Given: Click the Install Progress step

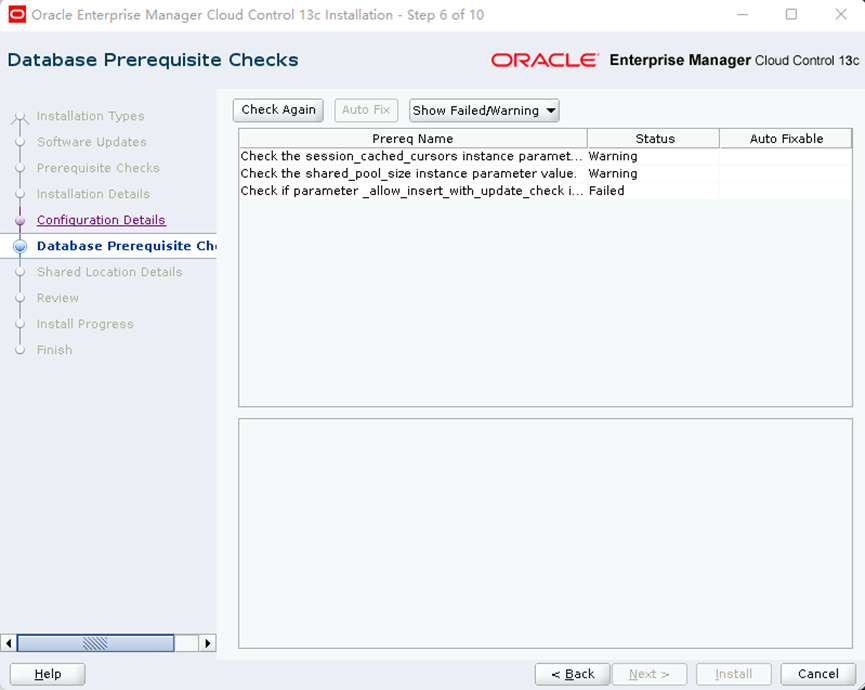Looking at the screenshot, I should click(85, 324).
